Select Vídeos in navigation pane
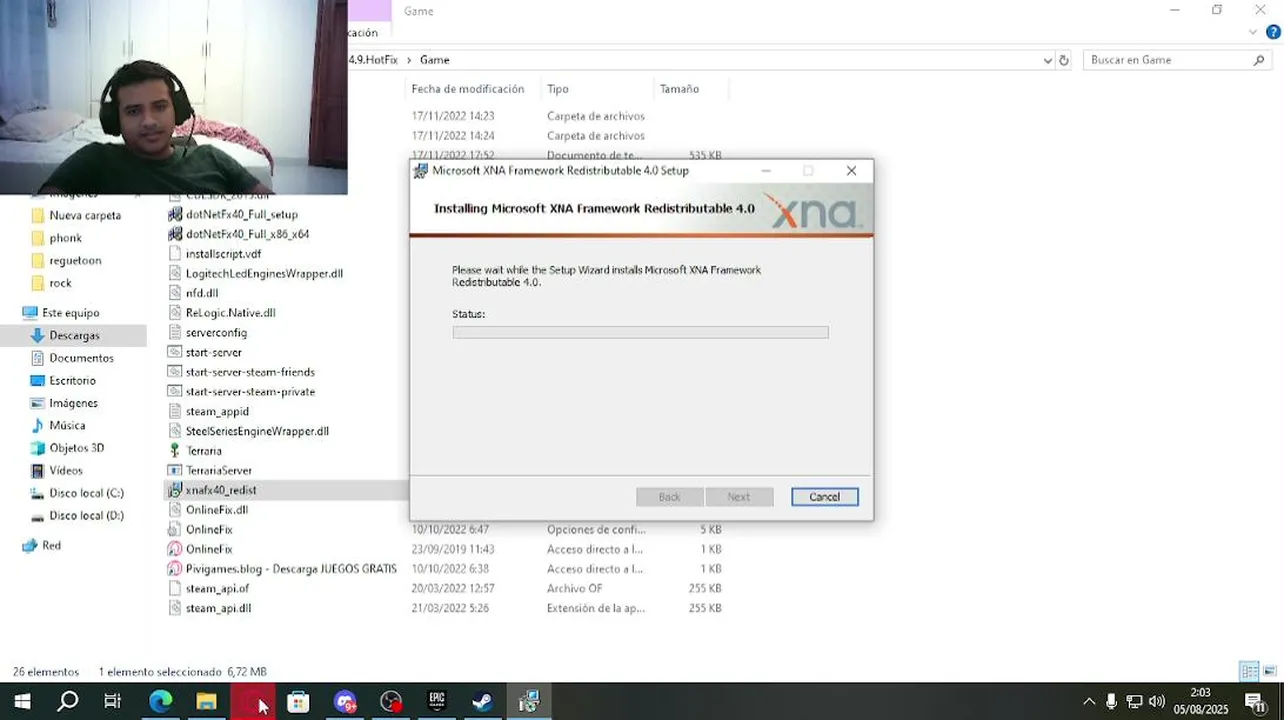 point(66,471)
